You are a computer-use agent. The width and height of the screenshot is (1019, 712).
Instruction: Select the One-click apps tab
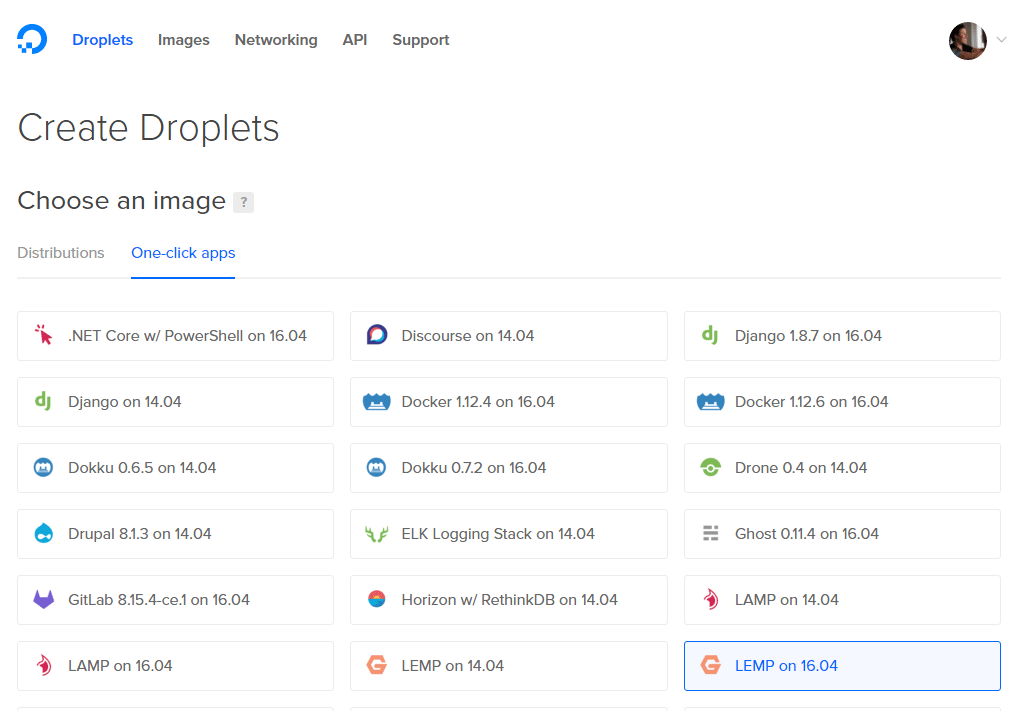(183, 253)
